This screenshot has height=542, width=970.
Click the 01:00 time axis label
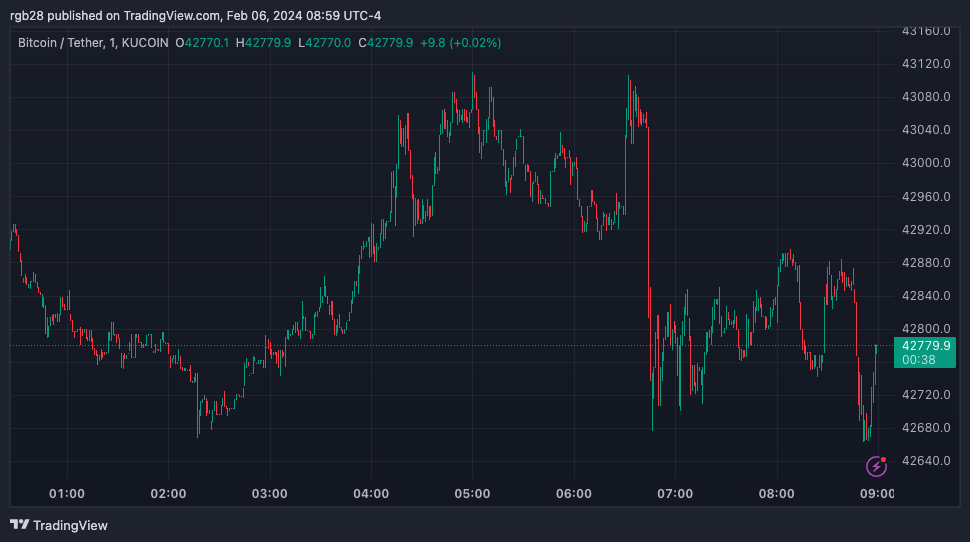(67, 494)
